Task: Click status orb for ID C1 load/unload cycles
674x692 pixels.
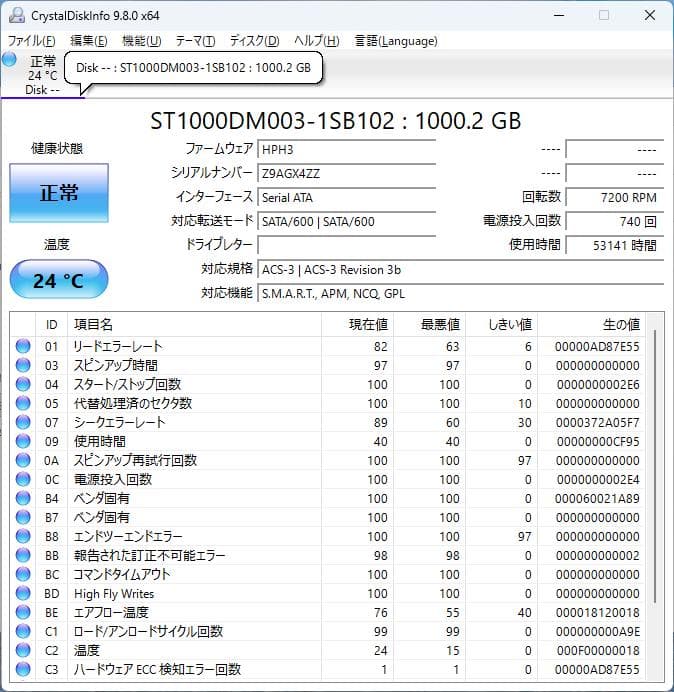Action: pyautogui.click(x=23, y=631)
